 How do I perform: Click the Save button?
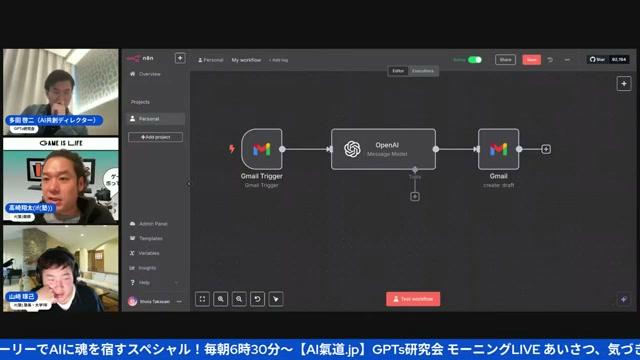point(531,60)
